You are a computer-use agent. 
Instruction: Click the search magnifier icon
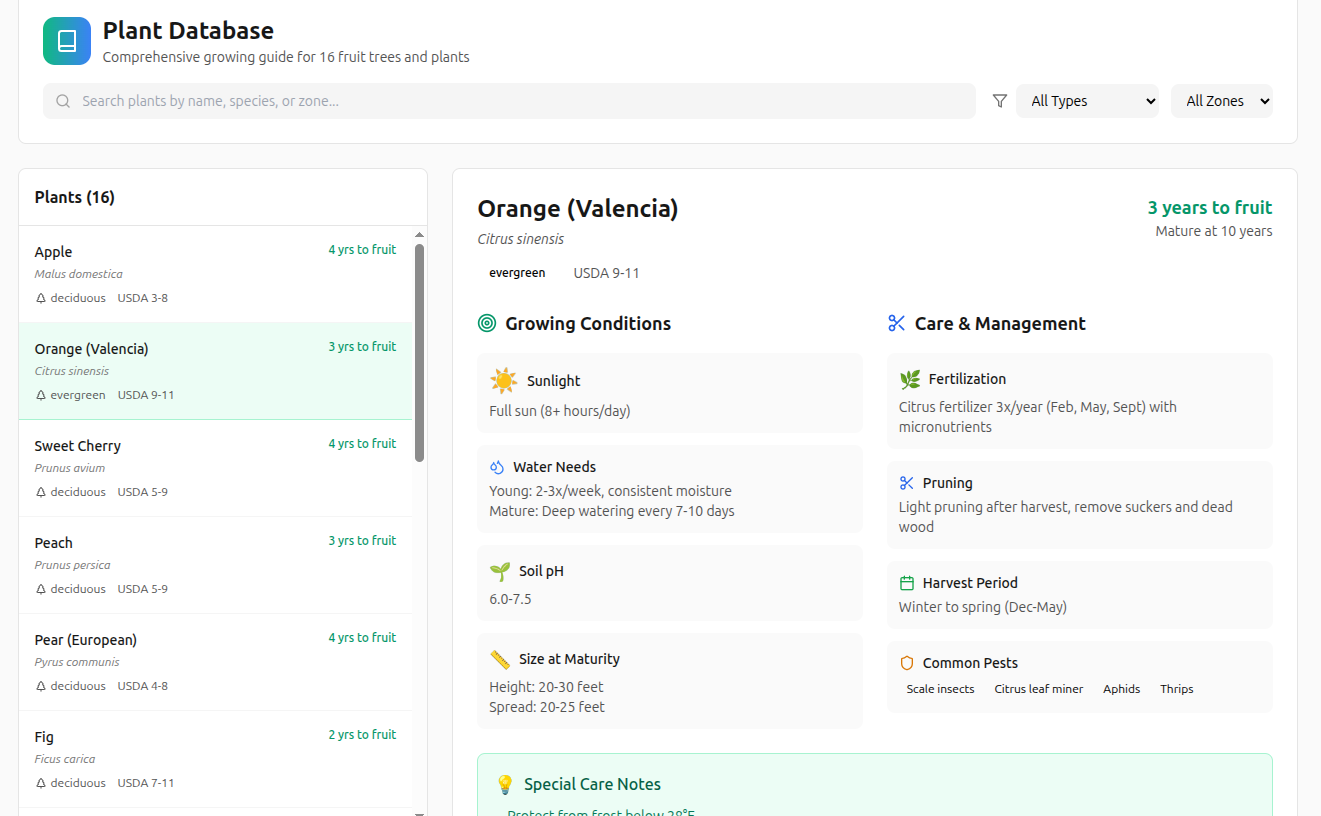63,101
